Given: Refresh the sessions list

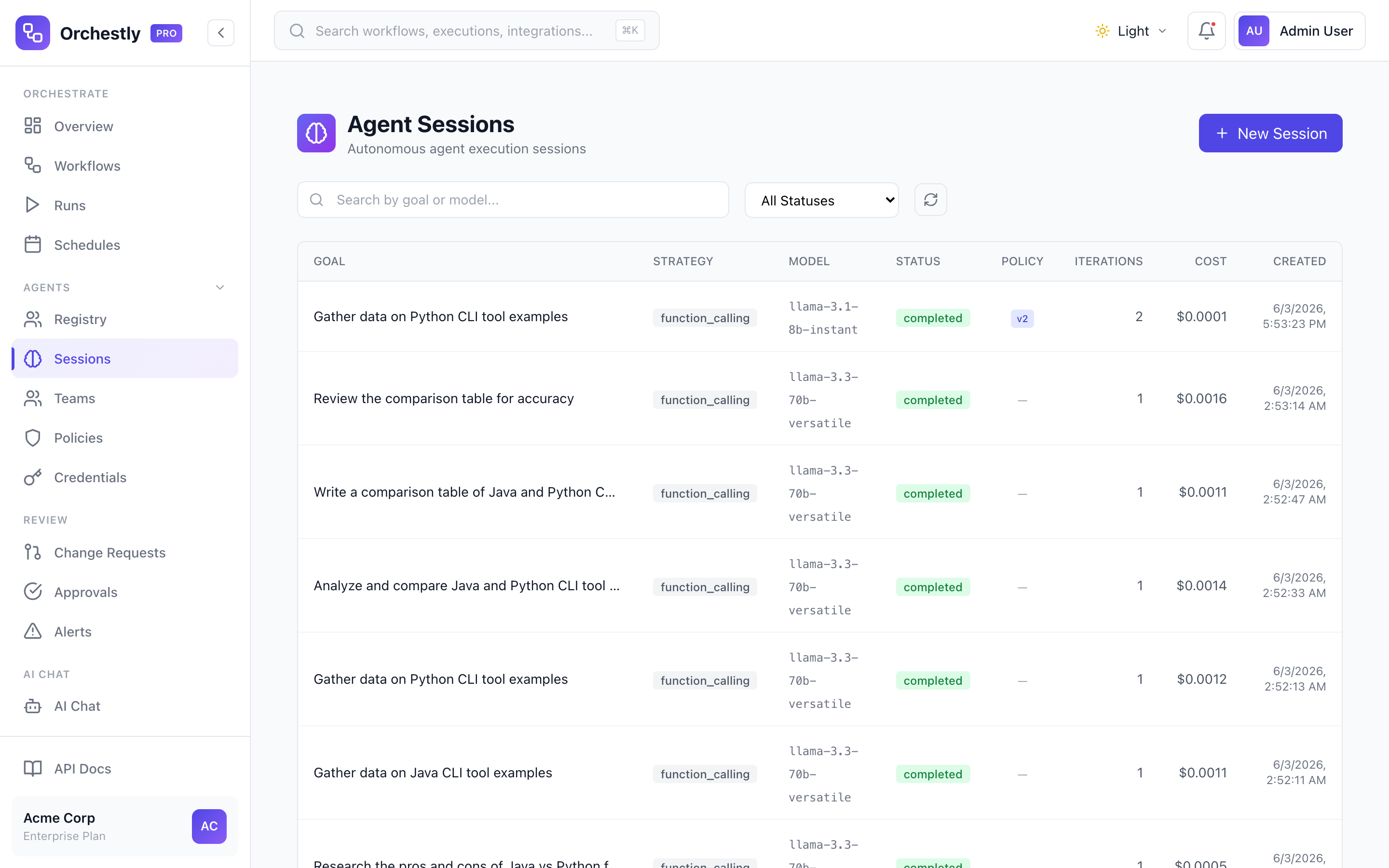Looking at the screenshot, I should pyautogui.click(x=930, y=200).
